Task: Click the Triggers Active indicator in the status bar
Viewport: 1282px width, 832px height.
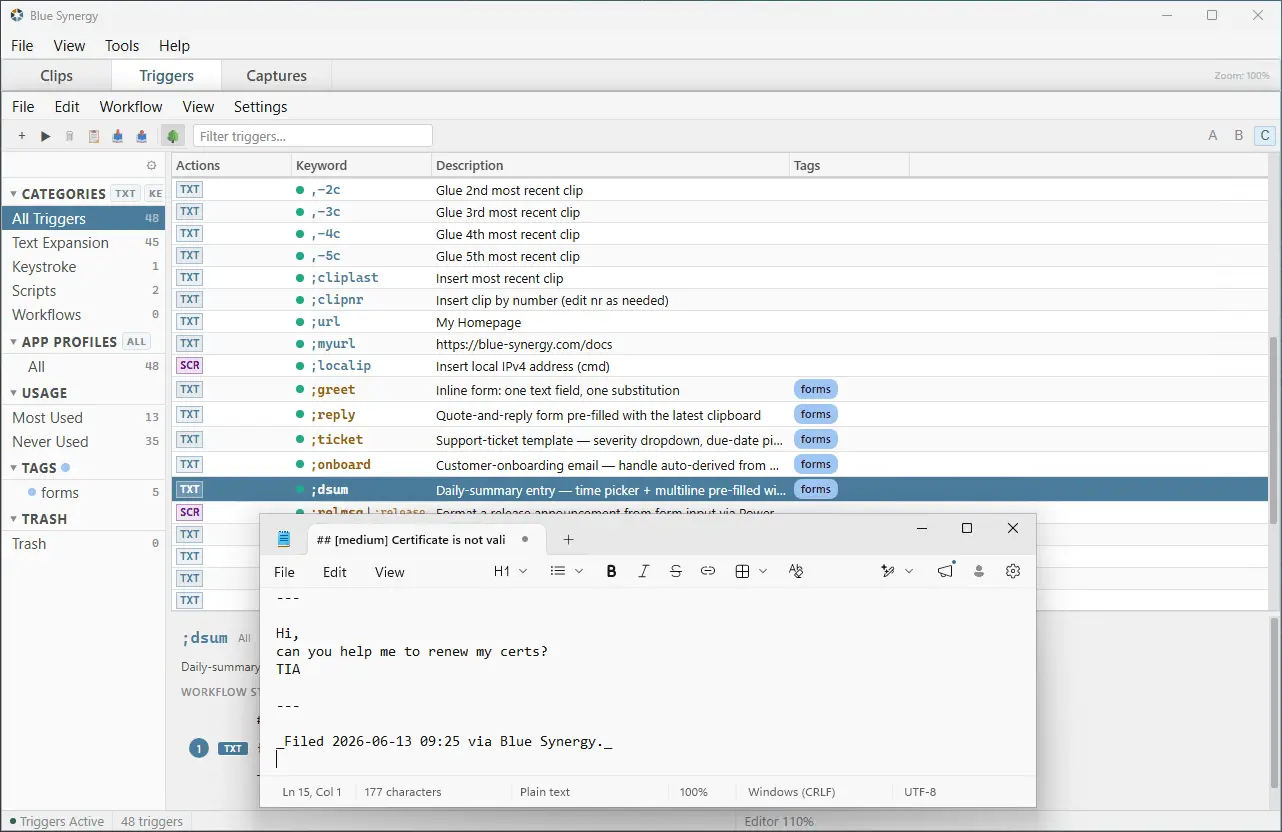Action: 56,821
